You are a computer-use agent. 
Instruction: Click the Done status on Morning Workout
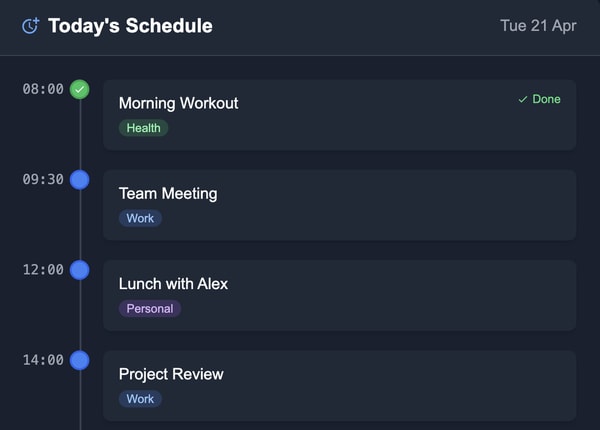(x=539, y=99)
